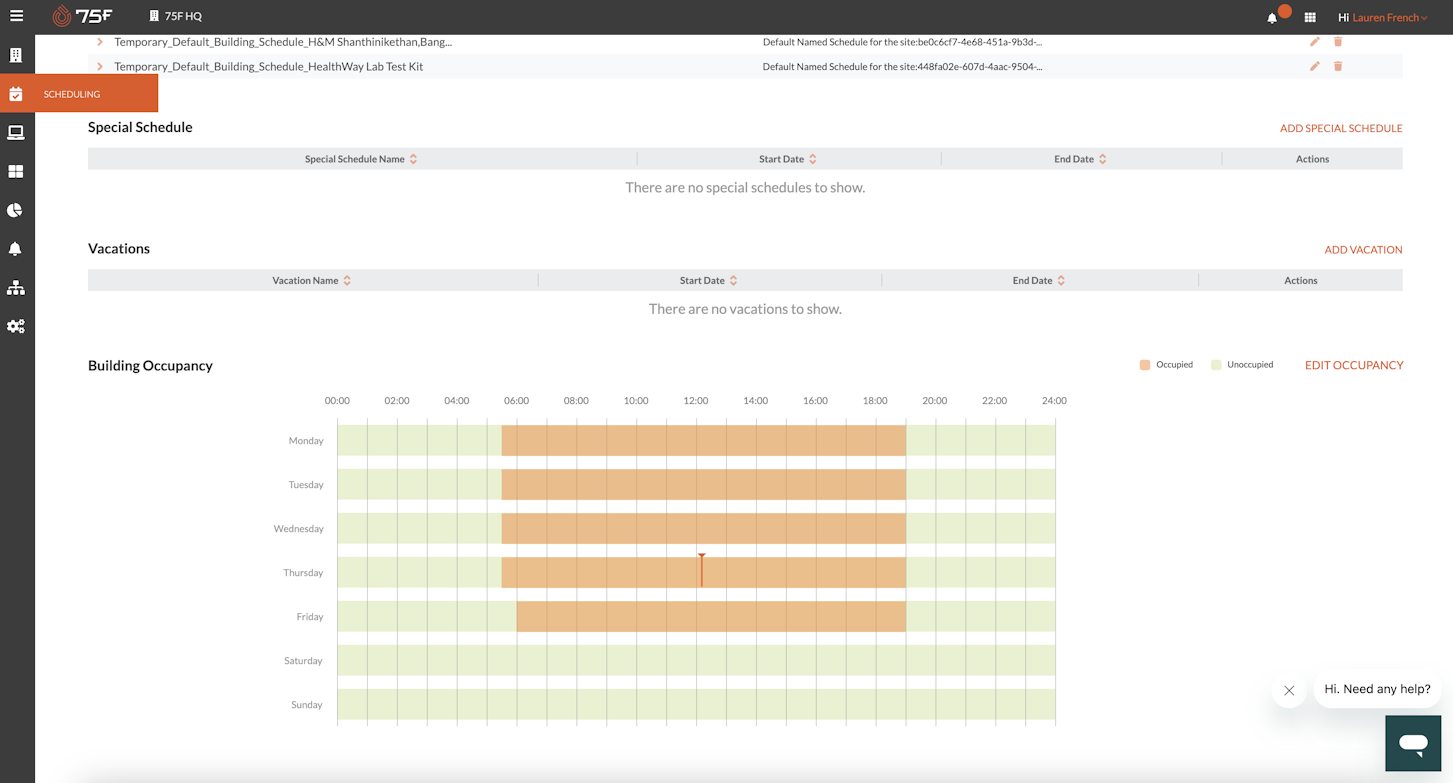The height and width of the screenshot is (783, 1453).
Task: Click Edit Occupancy
Action: tap(1354, 365)
